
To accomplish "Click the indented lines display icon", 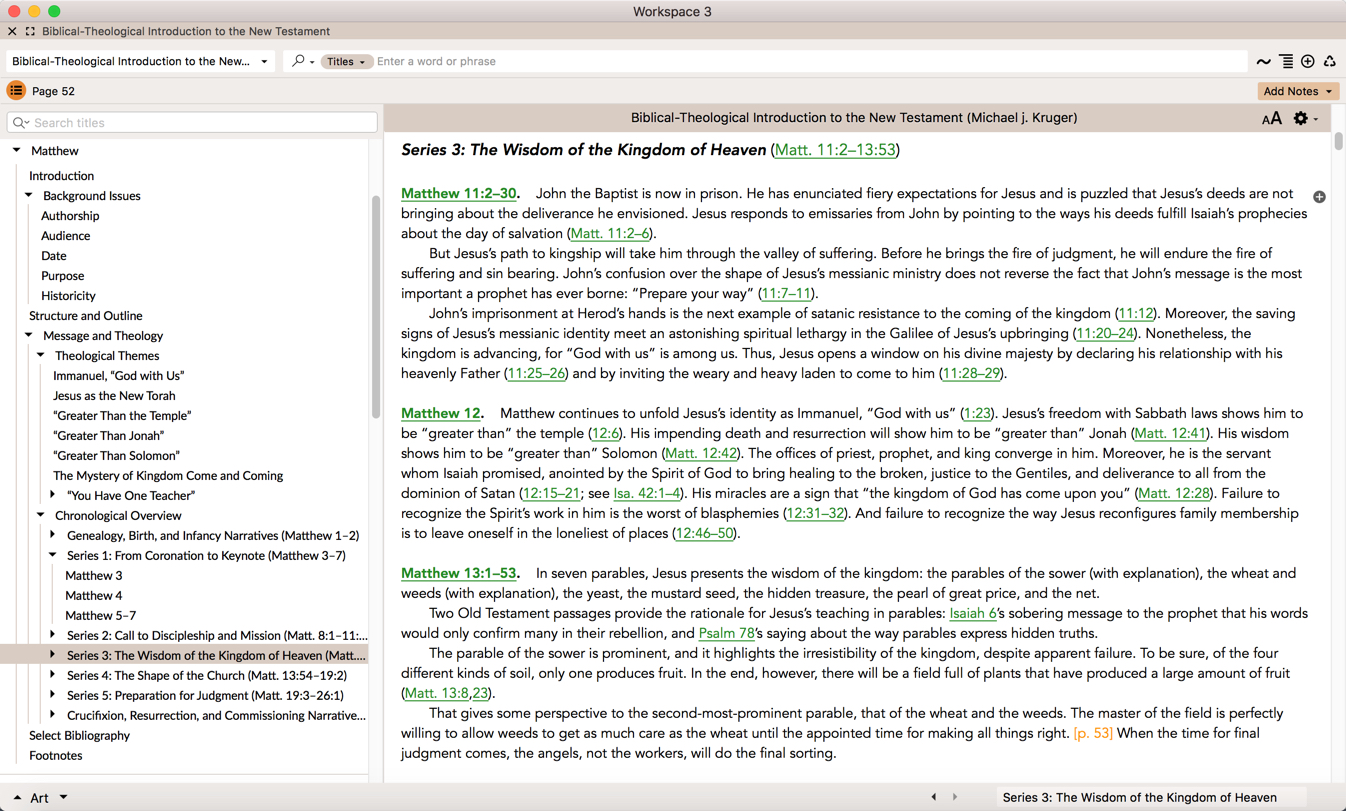I will pos(1286,62).
